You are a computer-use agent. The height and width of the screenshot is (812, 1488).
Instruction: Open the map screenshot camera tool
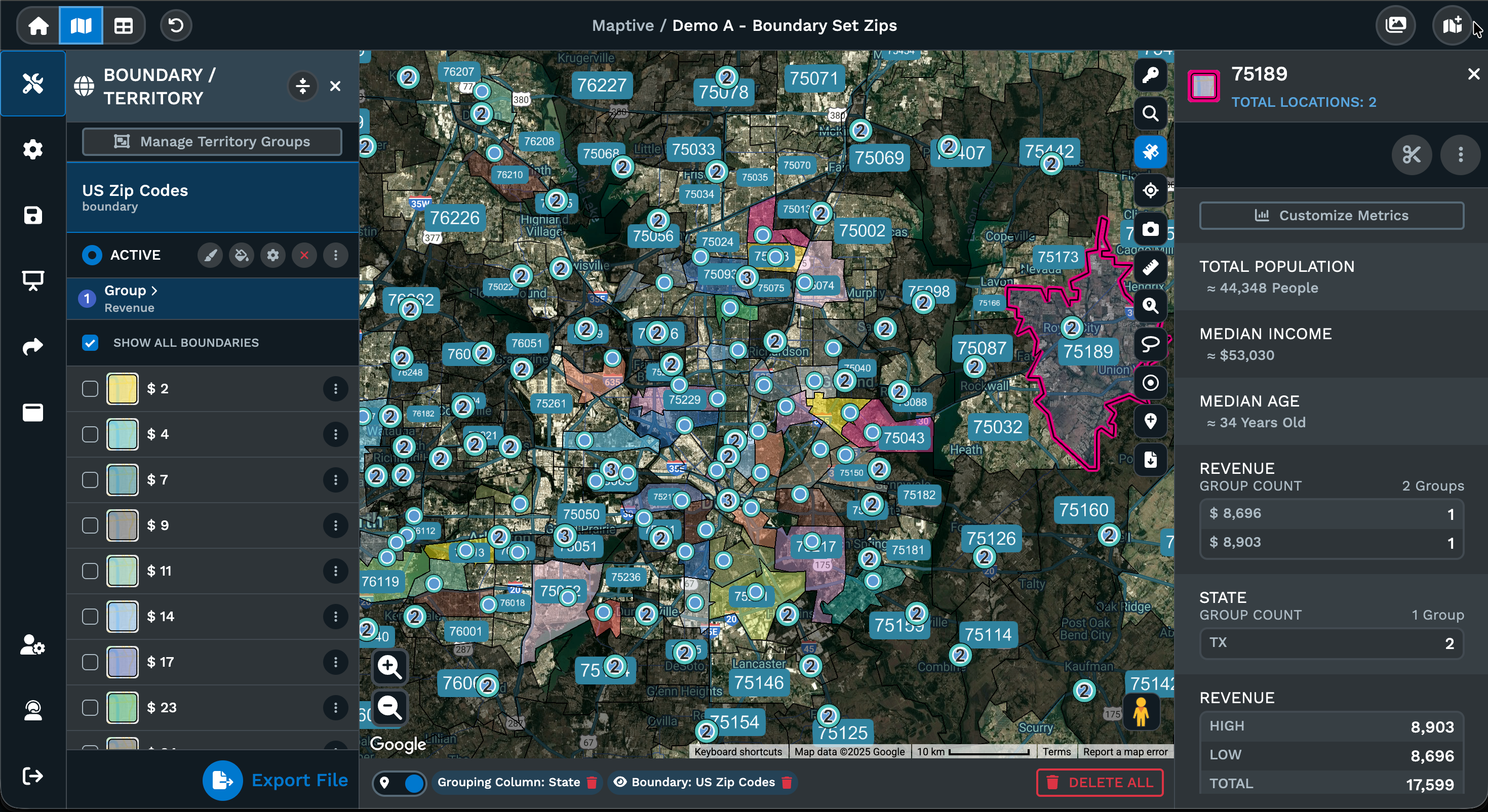(1151, 229)
